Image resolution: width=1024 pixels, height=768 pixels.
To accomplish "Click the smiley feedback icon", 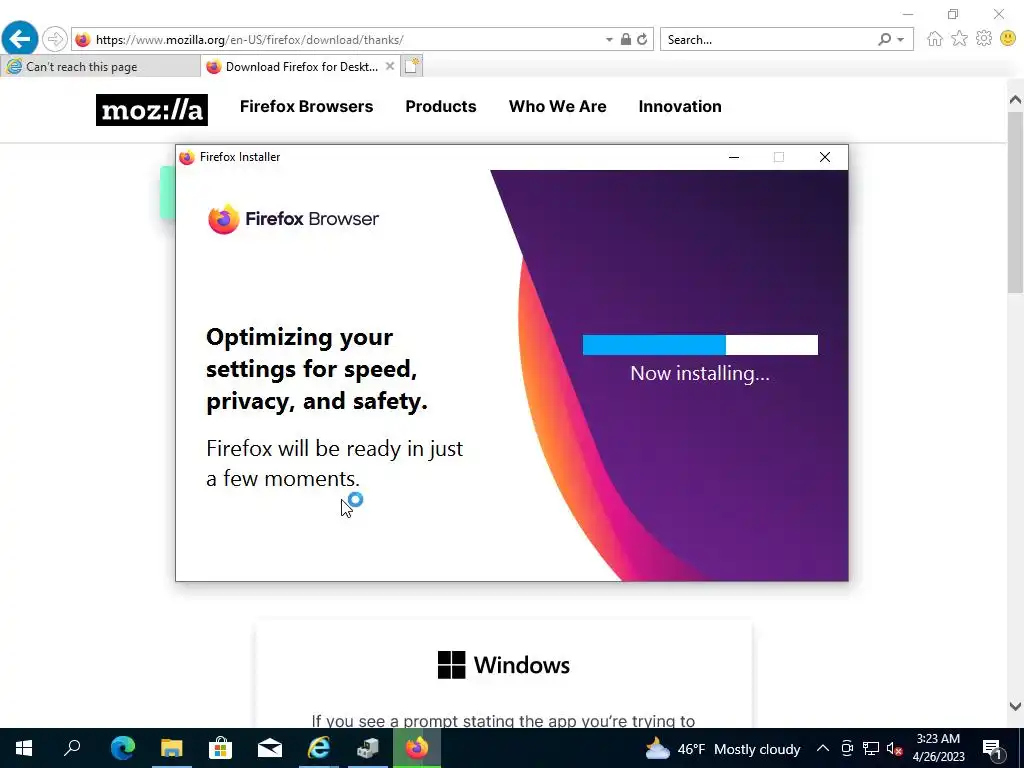I will coord(1008,39).
